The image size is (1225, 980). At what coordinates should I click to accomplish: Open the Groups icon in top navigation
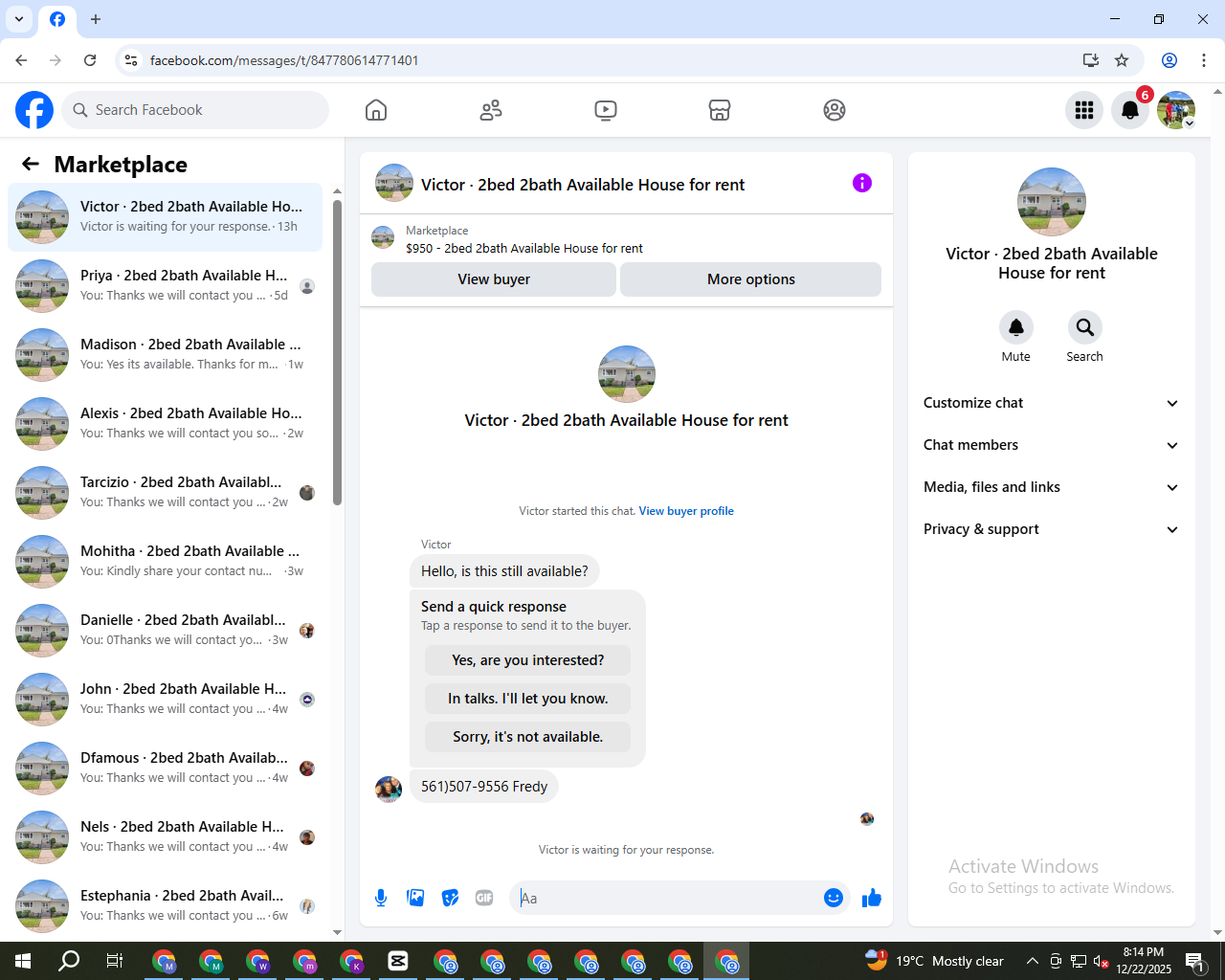(835, 110)
